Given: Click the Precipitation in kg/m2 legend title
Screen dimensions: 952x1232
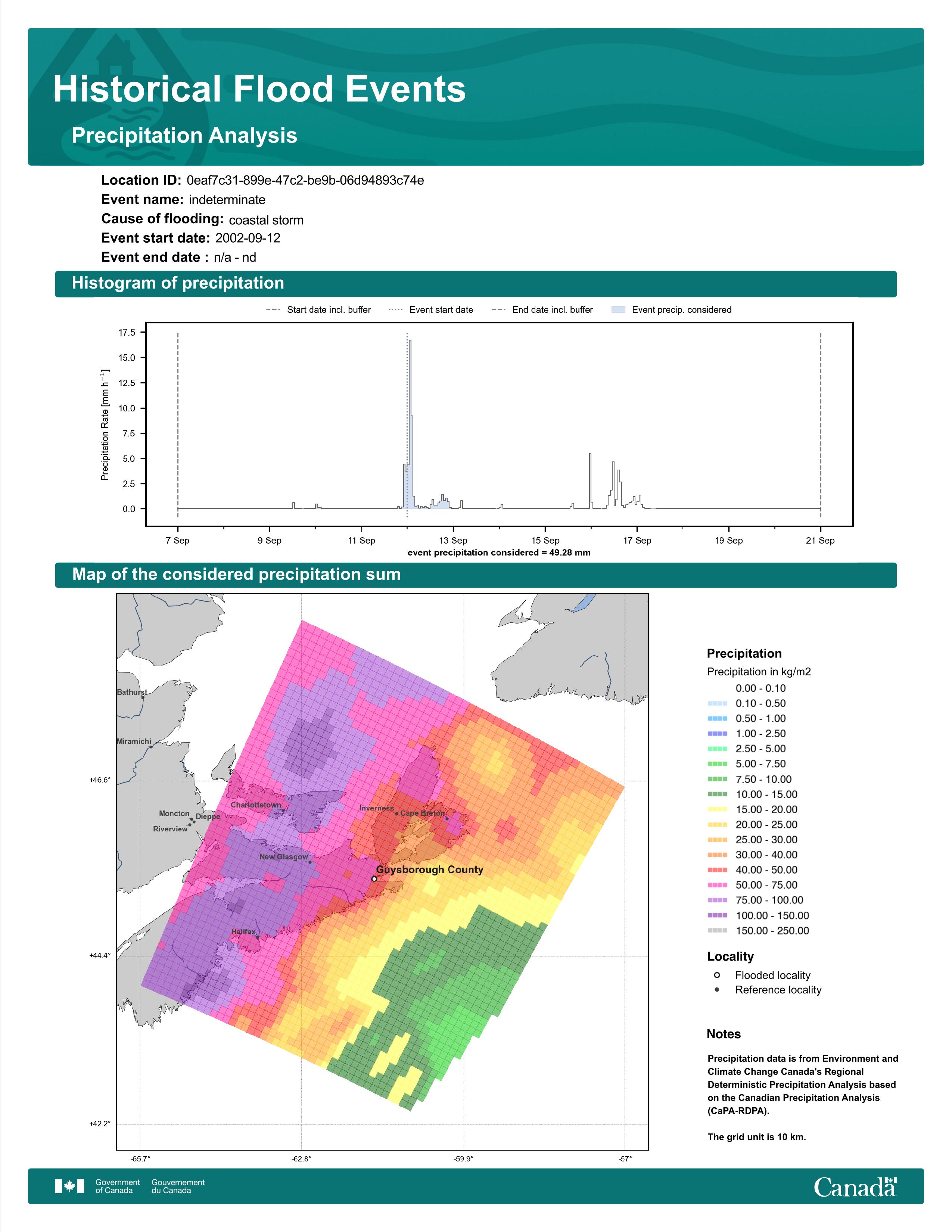Looking at the screenshot, I should click(x=759, y=672).
